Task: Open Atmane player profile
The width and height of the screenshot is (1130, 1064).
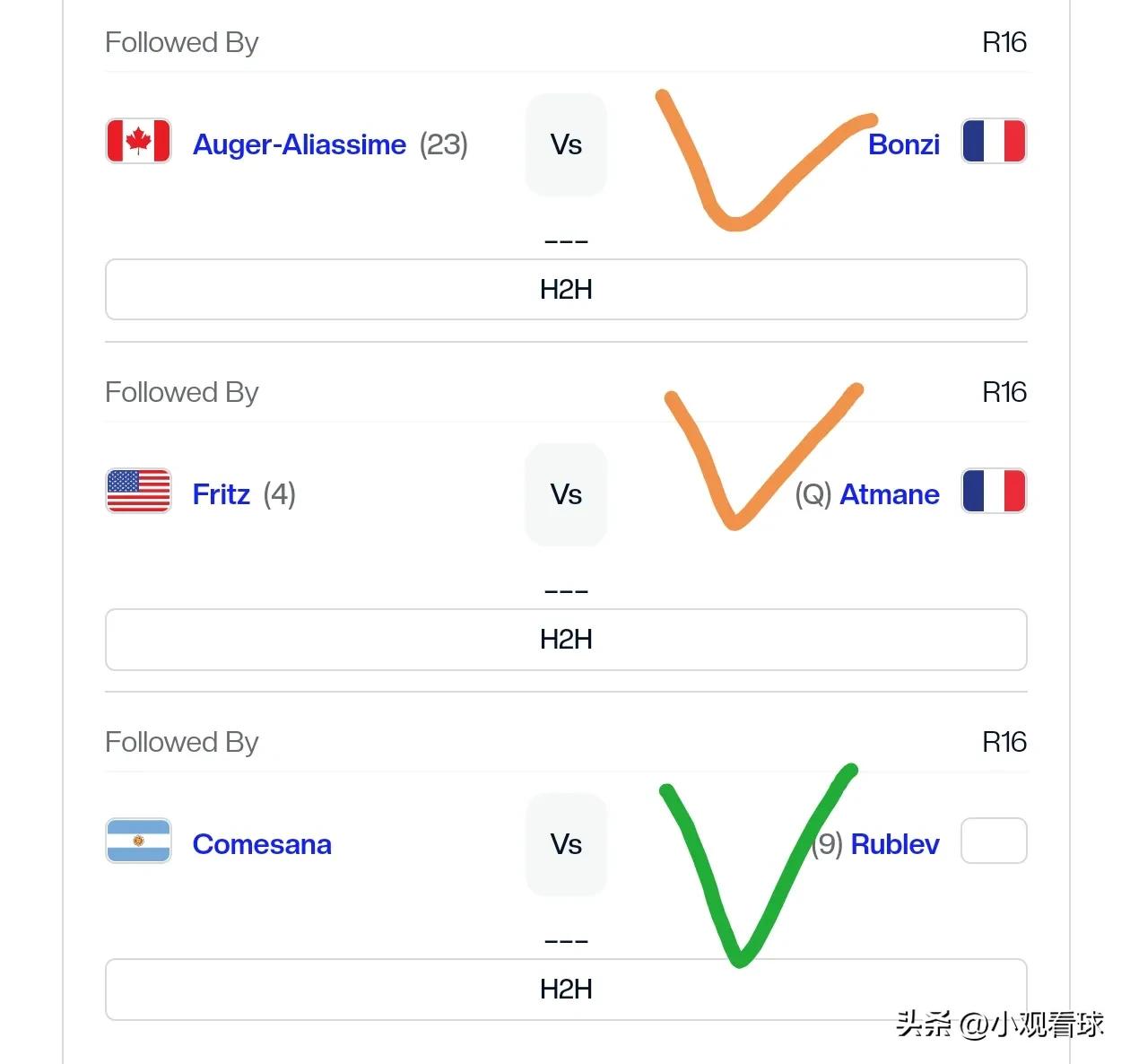Action: tap(890, 494)
